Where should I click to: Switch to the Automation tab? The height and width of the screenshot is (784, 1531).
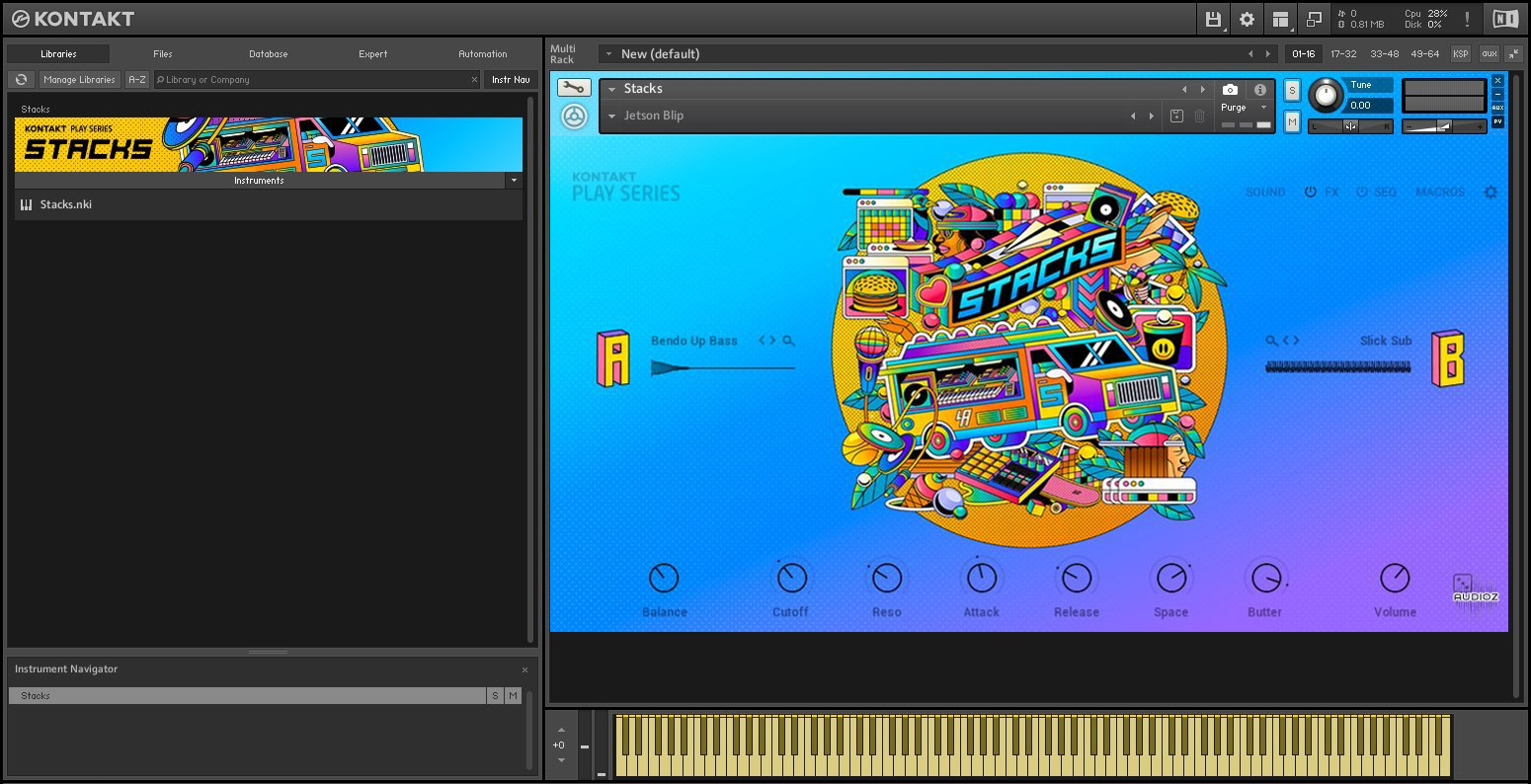pyautogui.click(x=483, y=54)
